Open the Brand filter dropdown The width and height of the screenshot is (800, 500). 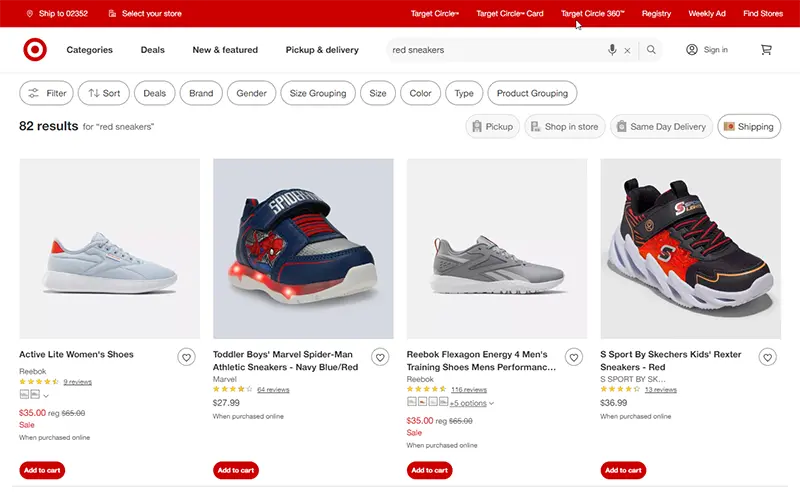pos(201,93)
